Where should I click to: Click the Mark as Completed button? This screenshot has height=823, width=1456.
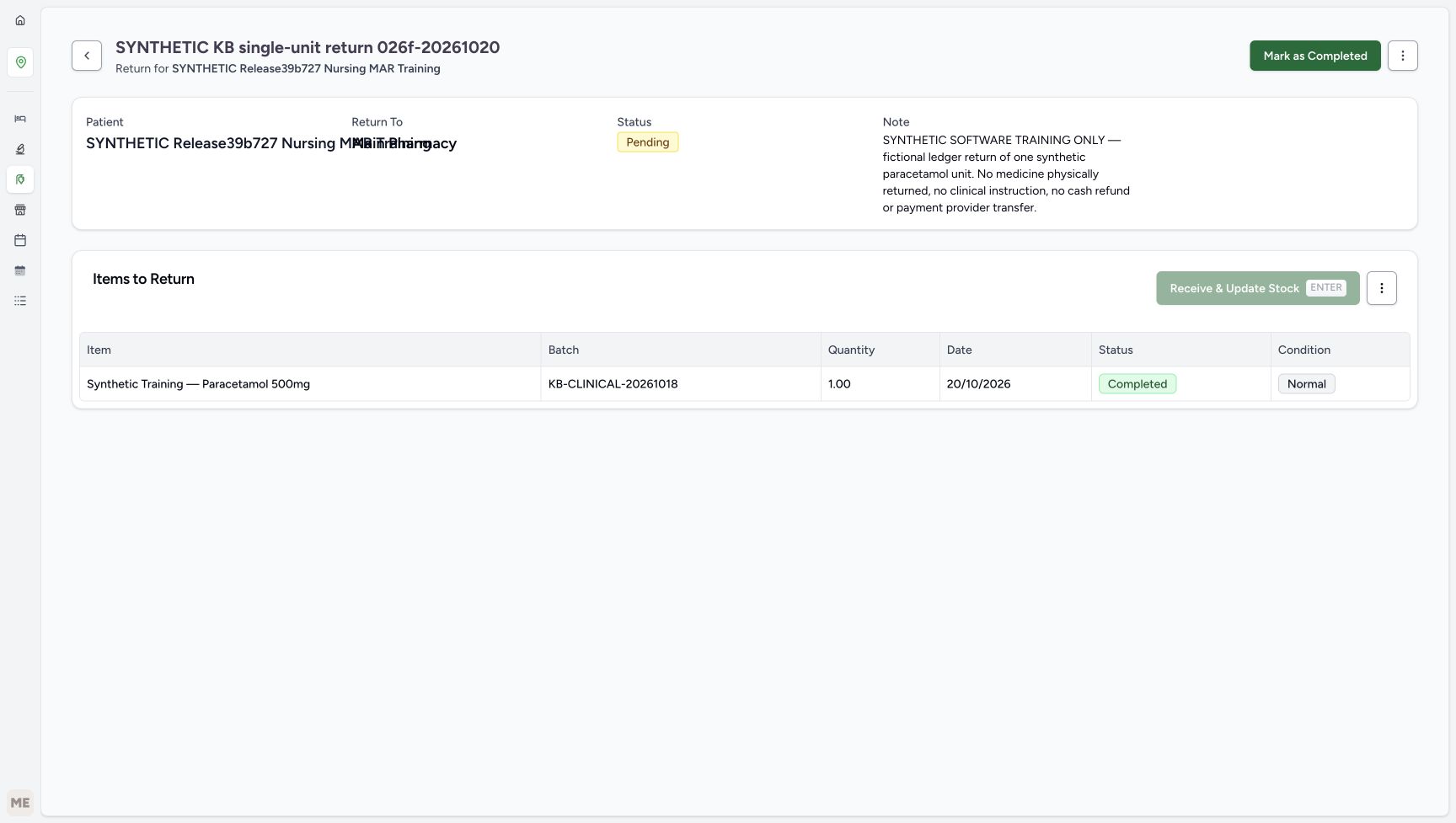pos(1314,56)
